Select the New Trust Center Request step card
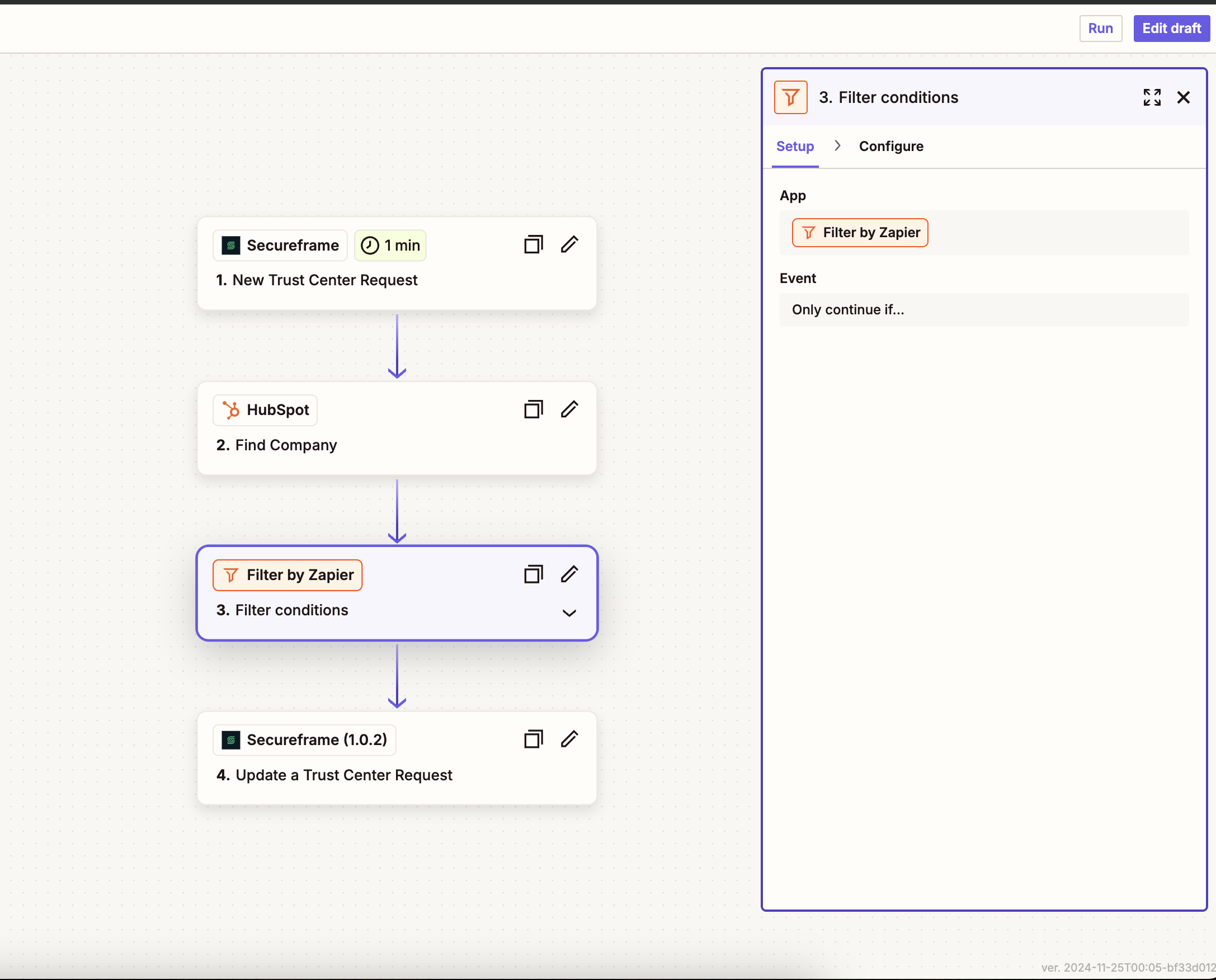Viewport: 1216px width, 980px height. [x=397, y=263]
